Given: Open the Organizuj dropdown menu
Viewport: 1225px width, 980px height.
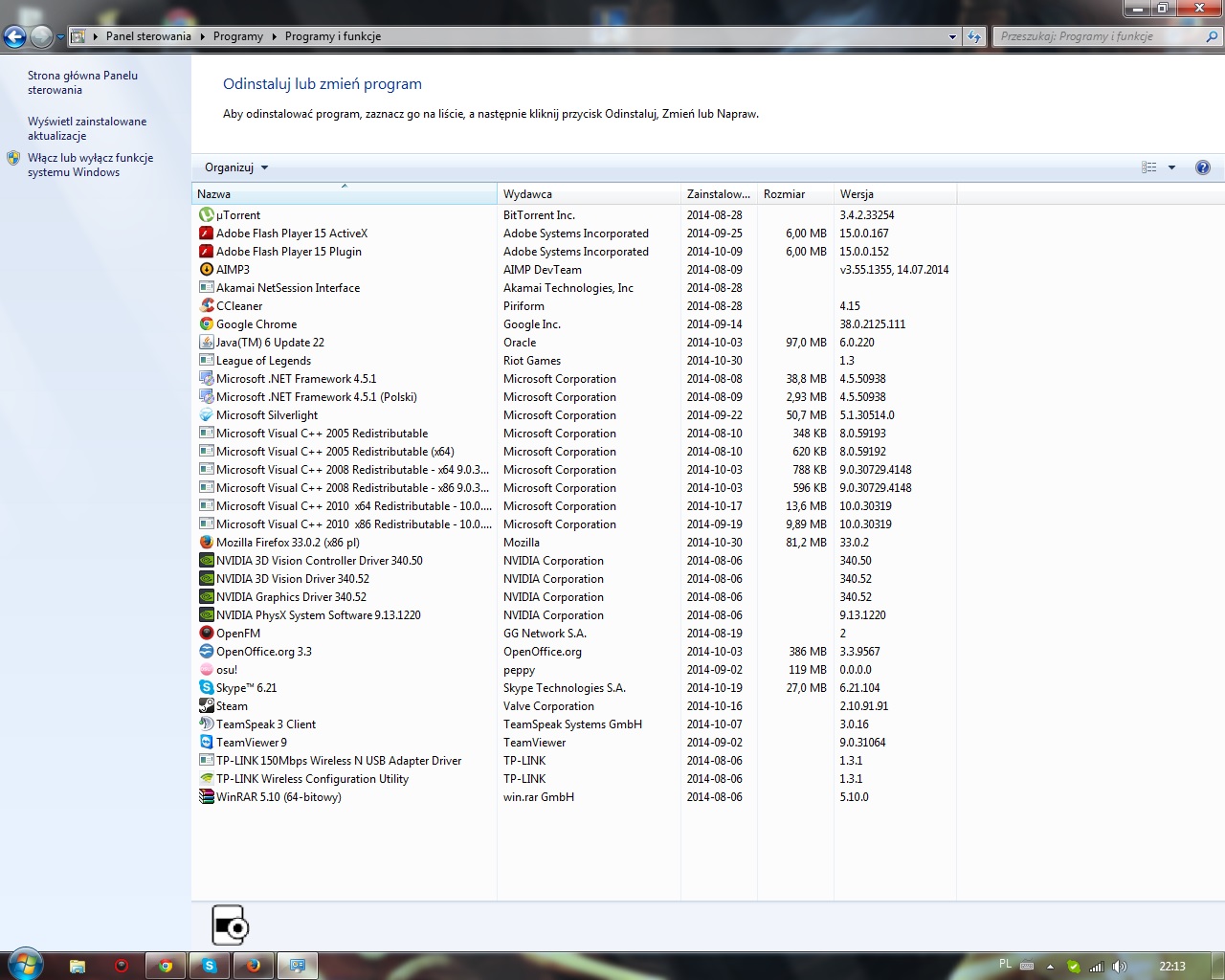Looking at the screenshot, I should [236, 167].
